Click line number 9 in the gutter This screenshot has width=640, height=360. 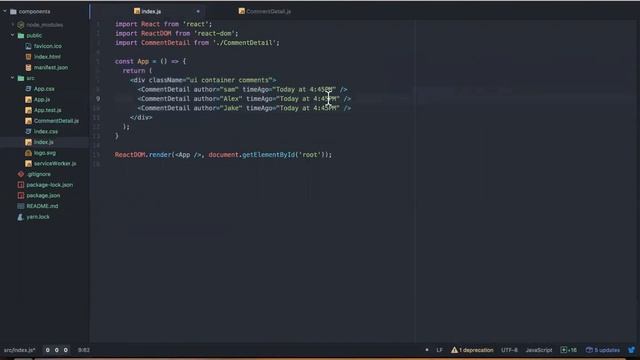coord(98,99)
